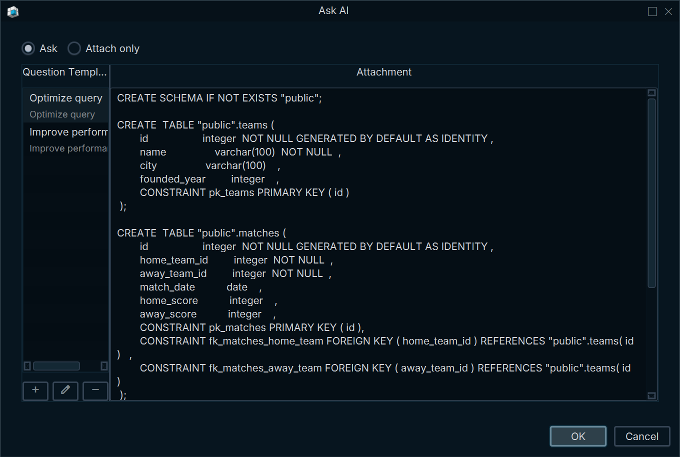Select the Attach only radio button

(74, 48)
